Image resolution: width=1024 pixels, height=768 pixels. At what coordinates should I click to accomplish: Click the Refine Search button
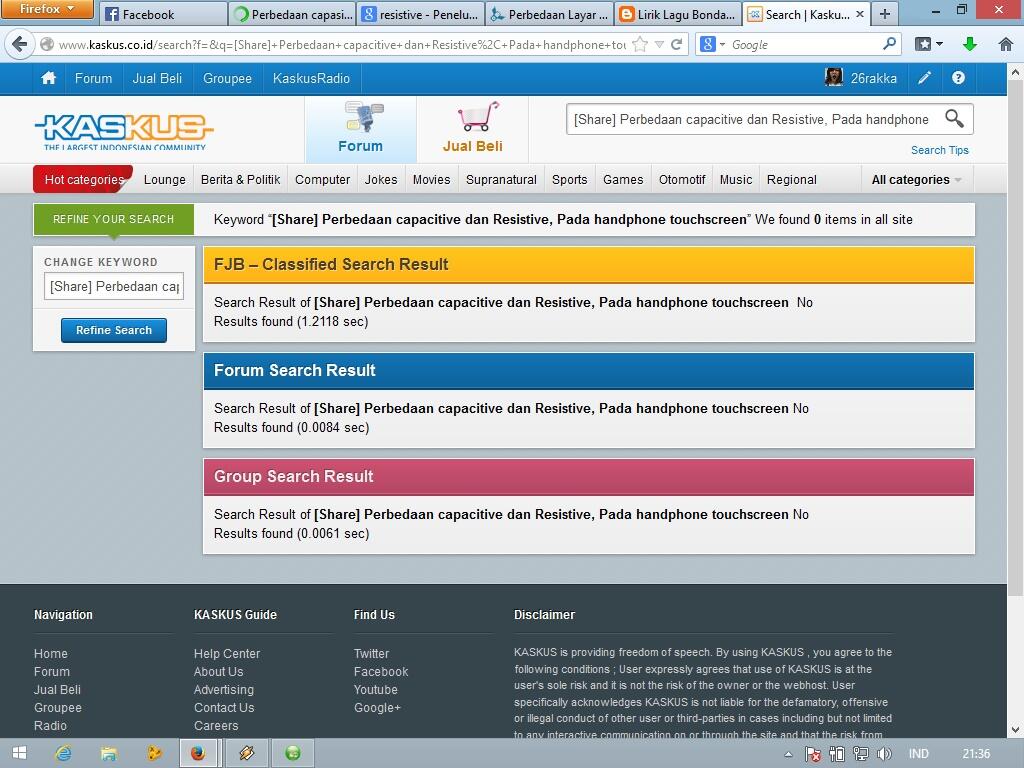pyautogui.click(x=114, y=330)
